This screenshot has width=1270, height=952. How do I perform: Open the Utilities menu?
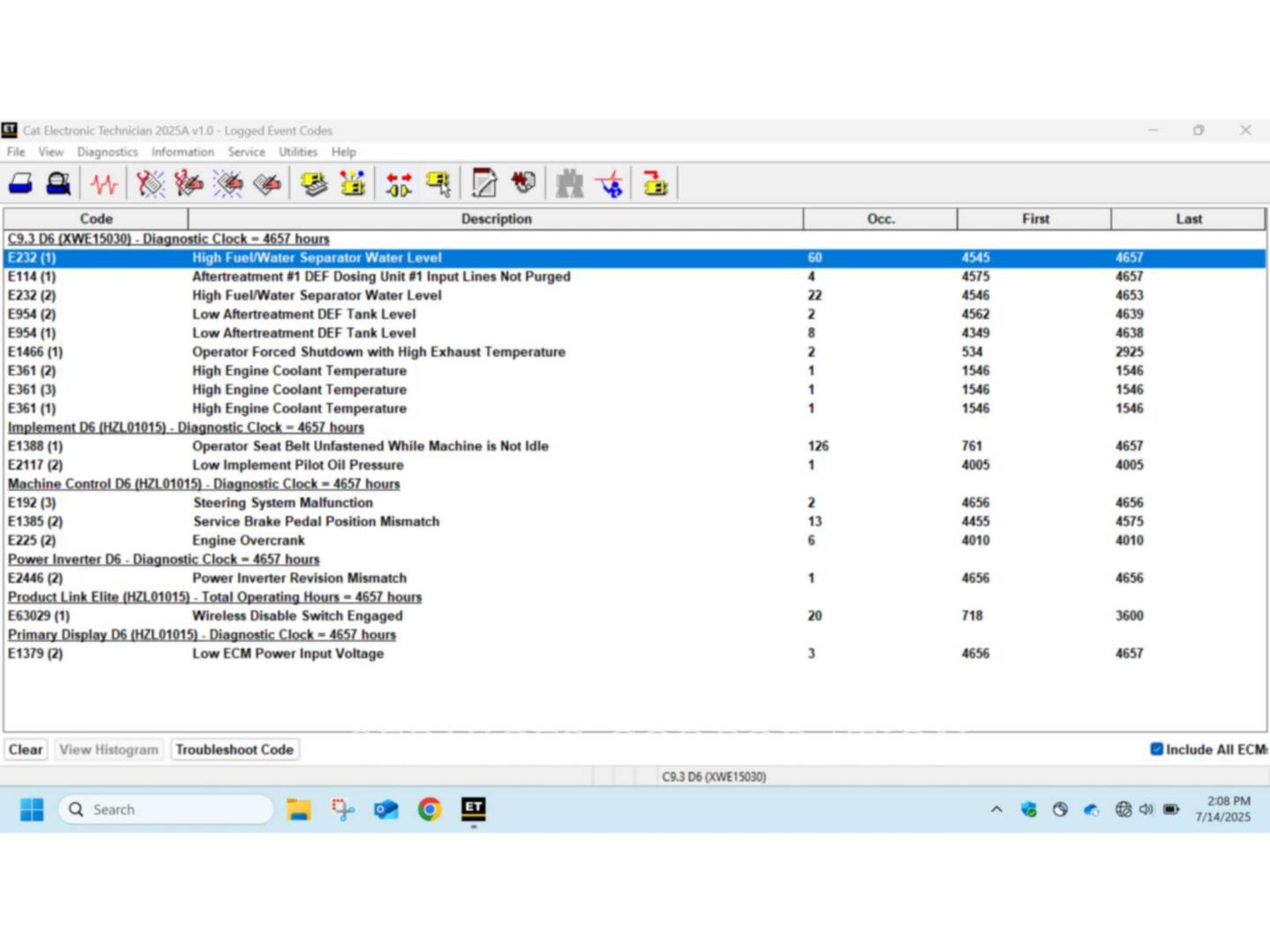(298, 152)
